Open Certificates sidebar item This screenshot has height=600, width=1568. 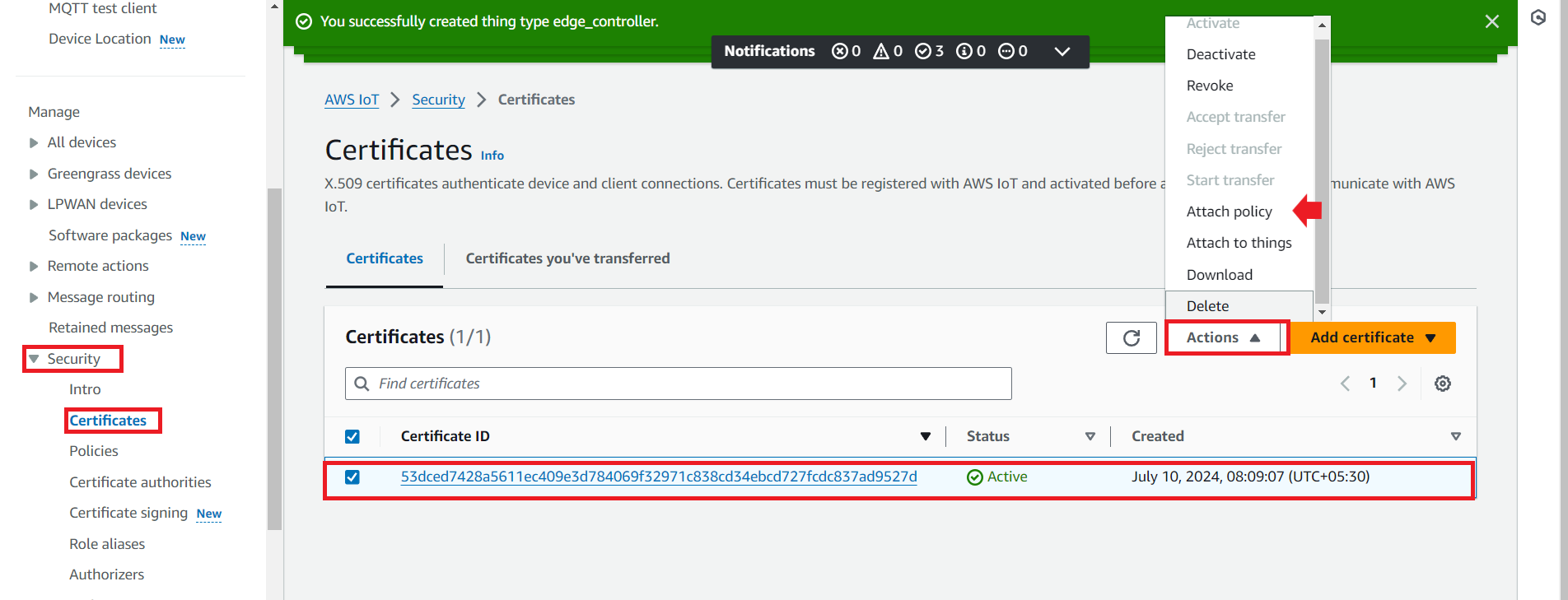coord(108,421)
